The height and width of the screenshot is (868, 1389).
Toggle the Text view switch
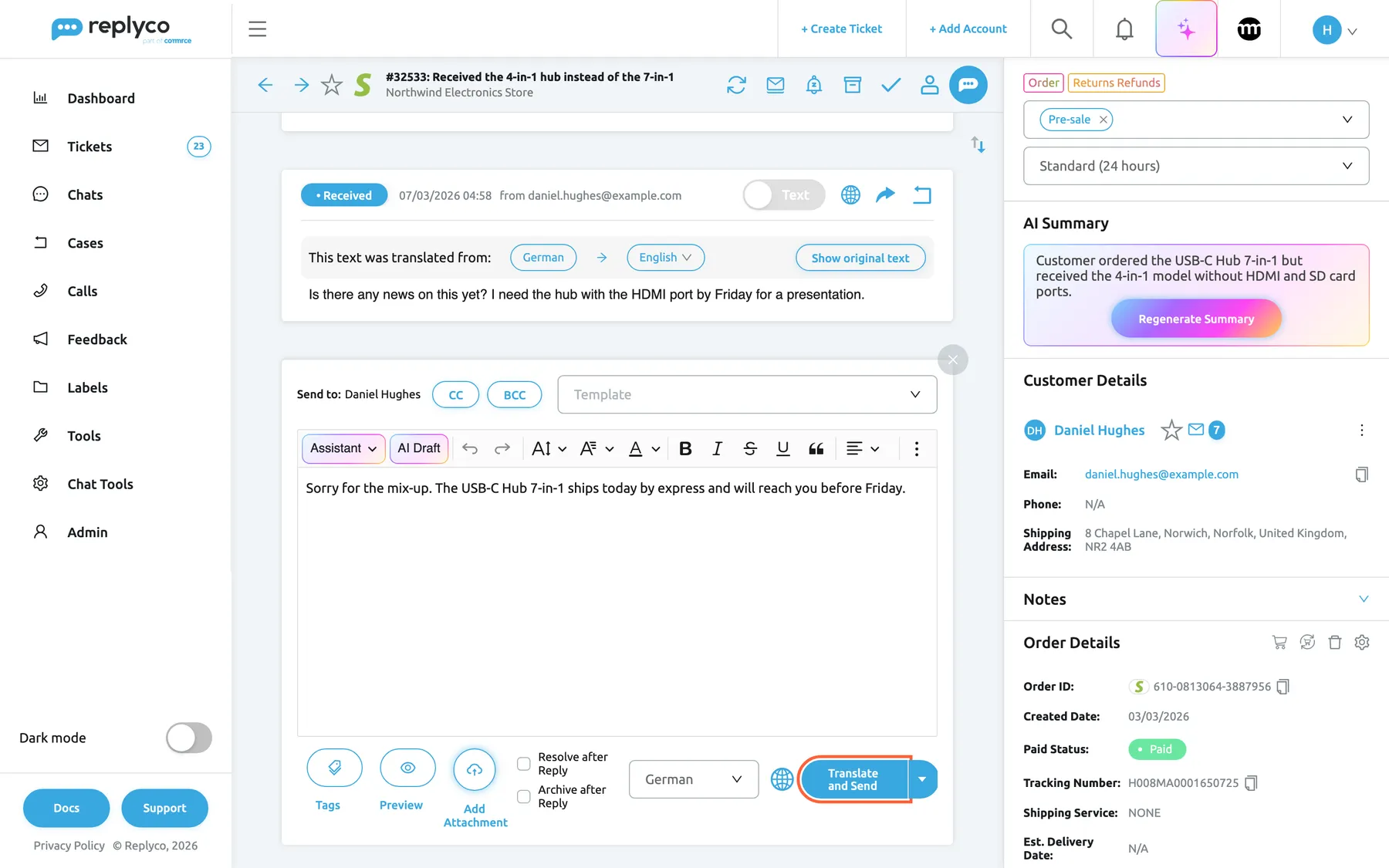pyautogui.click(x=784, y=195)
